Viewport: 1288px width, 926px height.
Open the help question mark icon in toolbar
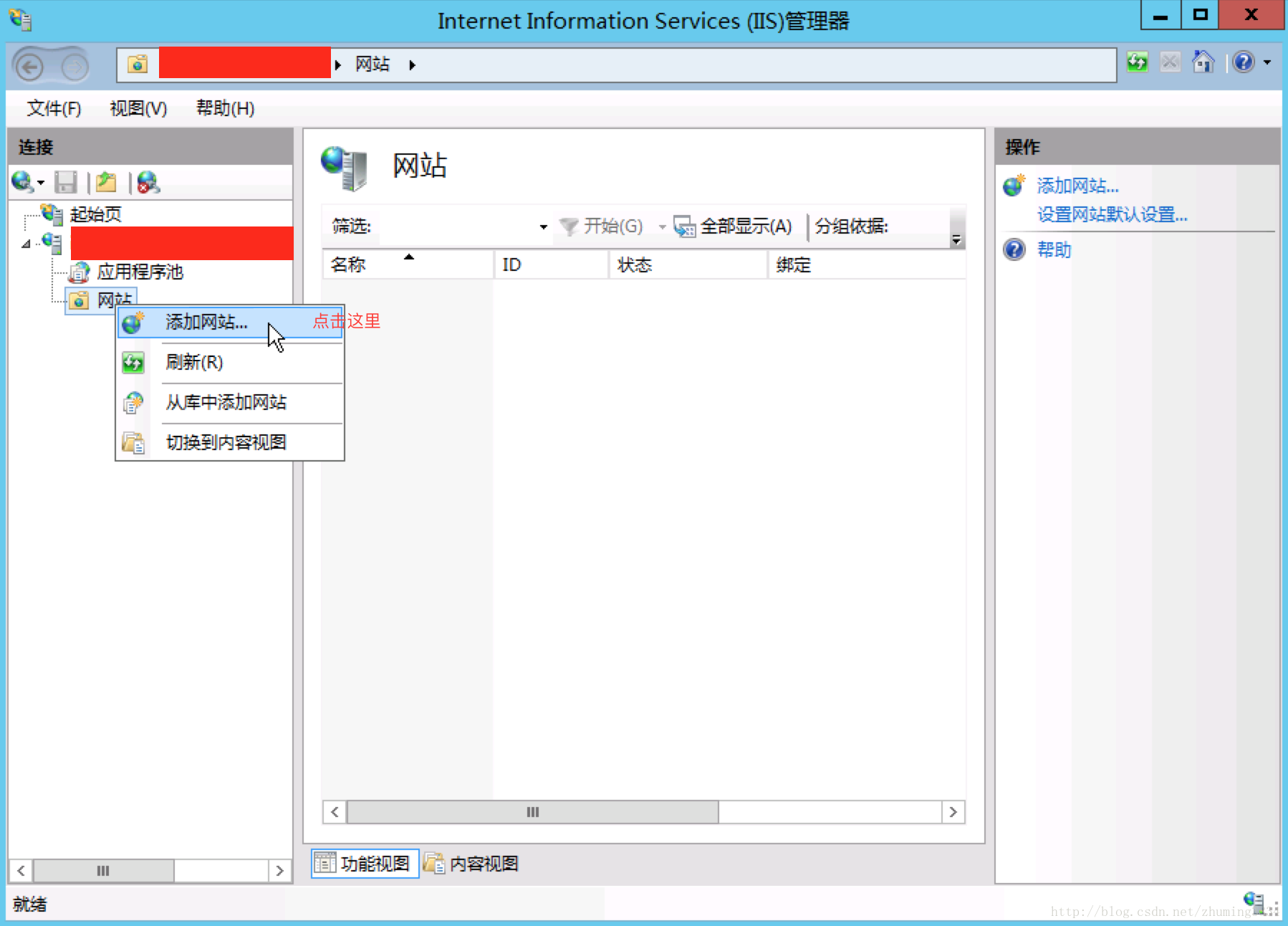pos(1244,63)
